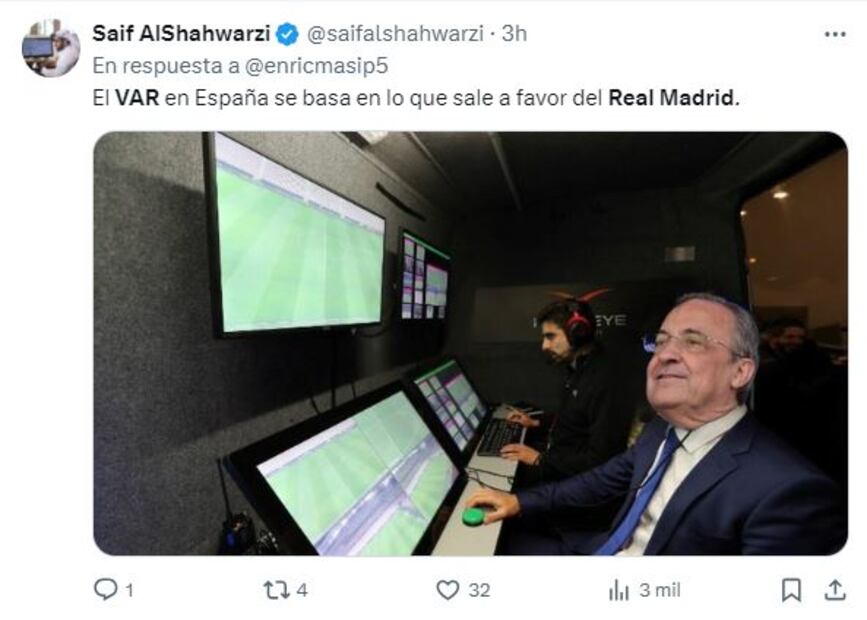
Task: Share the tweet via upload icon
Action: [835, 590]
